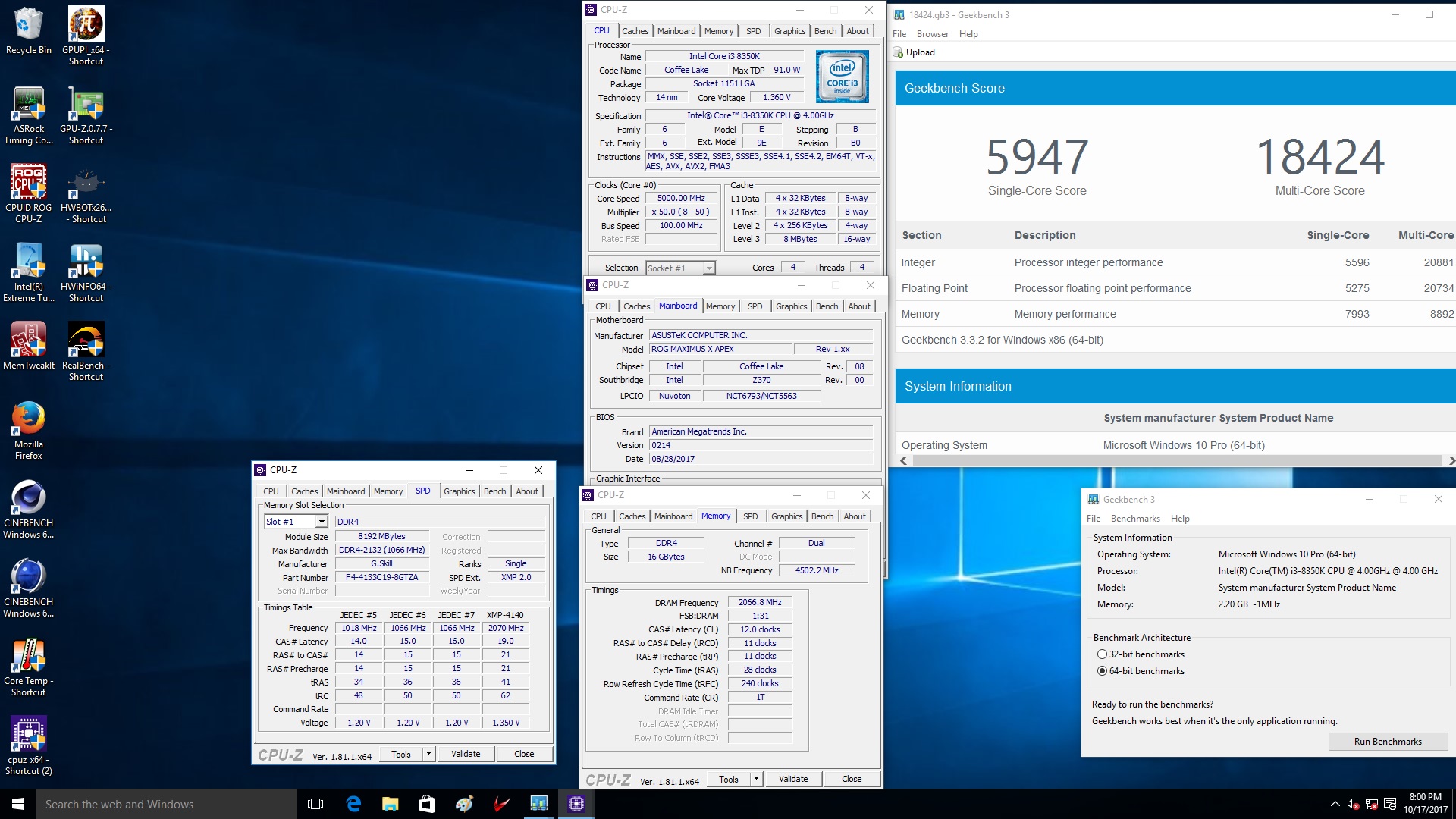Open the Recycle Bin desktop icon
1456x819 pixels.
click(x=28, y=31)
